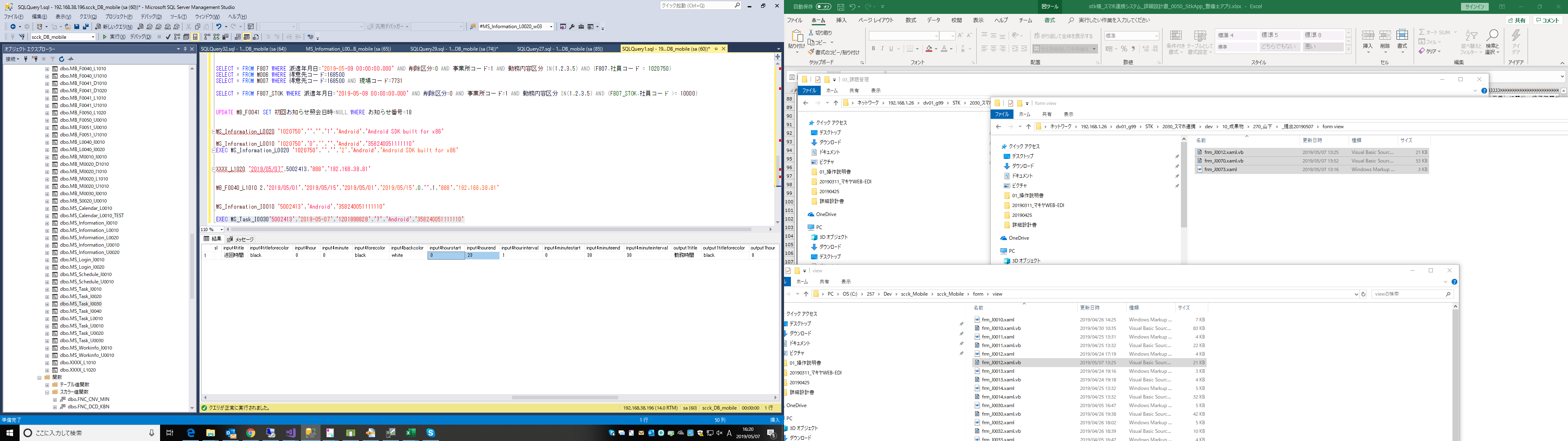Switch to the SQLQuery29.sql tab
The image size is (1568, 441).
[454, 49]
